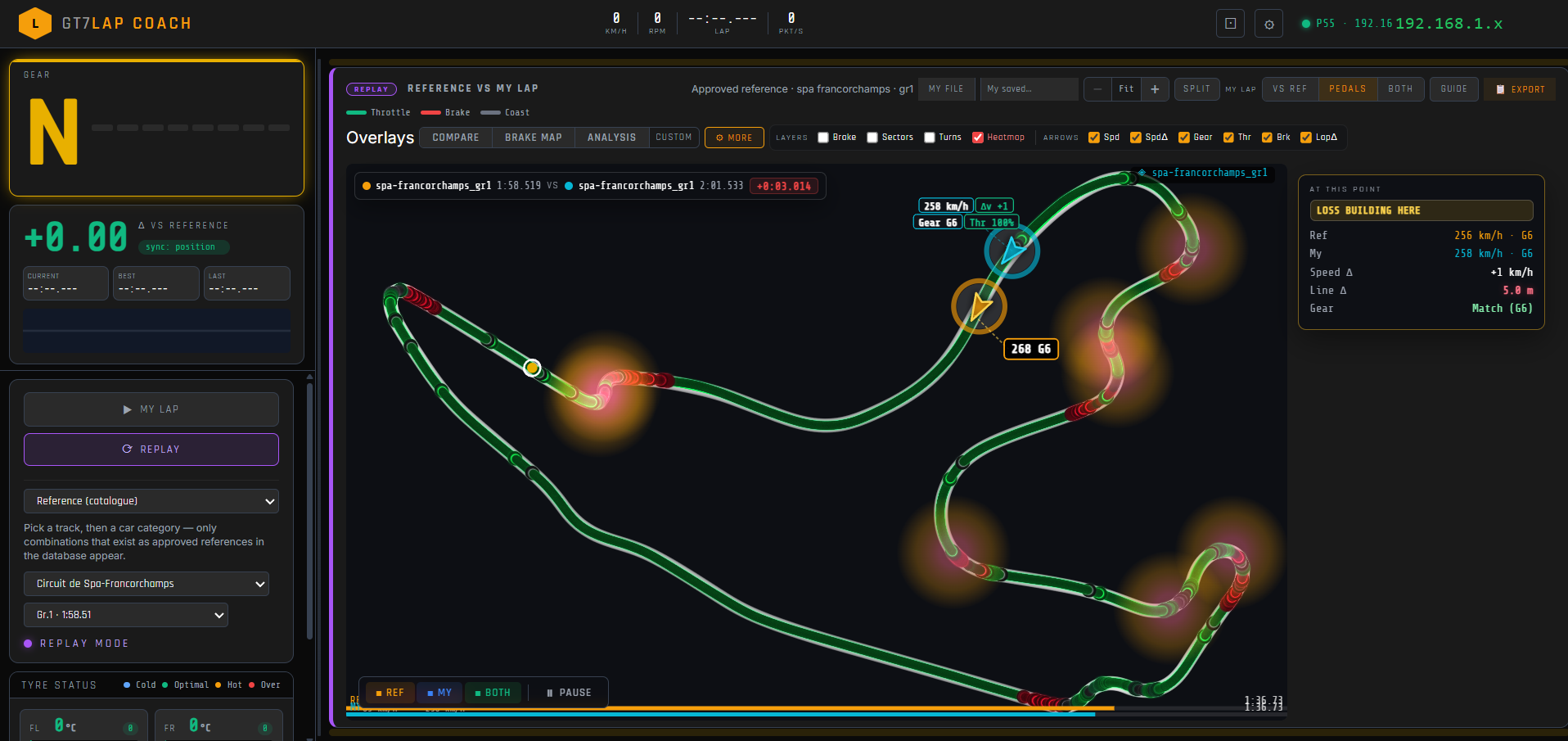Image resolution: width=1568 pixels, height=741 pixels.
Task: Click the GT7LAP Coach hexagon logo
Action: point(35,24)
